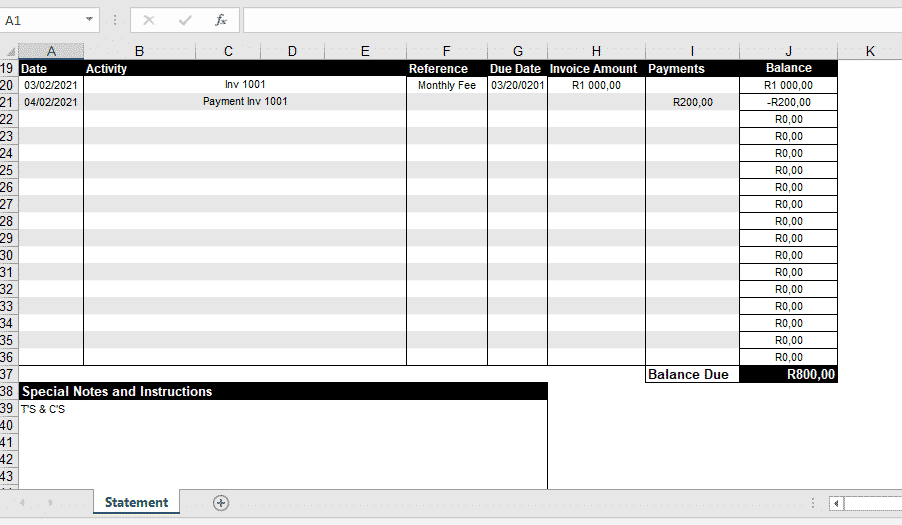The height and width of the screenshot is (525, 902).
Task: Click inside the Name Box showing A1
Action: coord(40,20)
